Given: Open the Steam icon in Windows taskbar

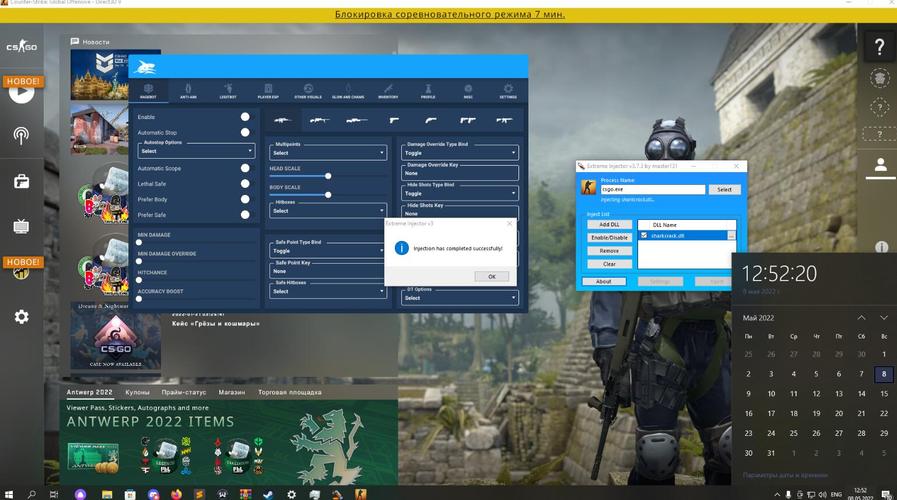Looking at the screenshot, I should tap(268, 494).
